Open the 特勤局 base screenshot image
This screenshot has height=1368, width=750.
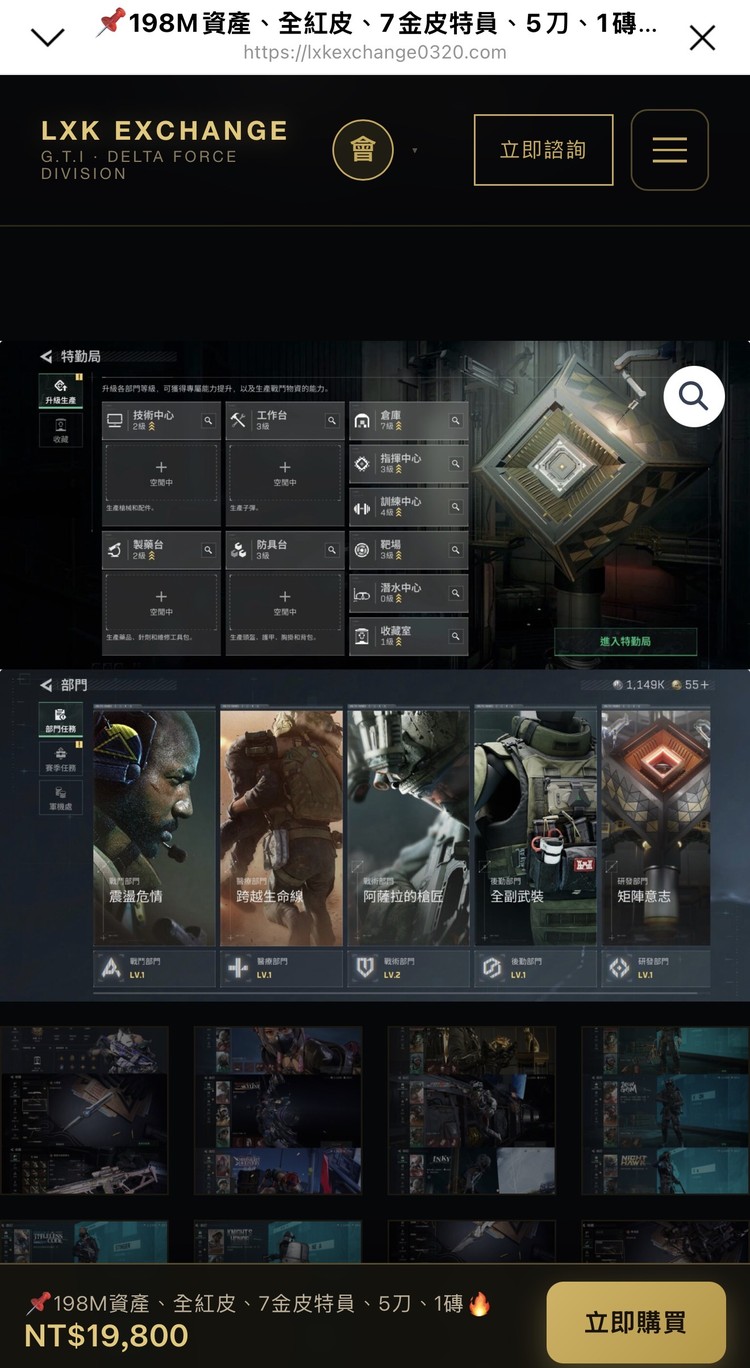tap(374, 504)
